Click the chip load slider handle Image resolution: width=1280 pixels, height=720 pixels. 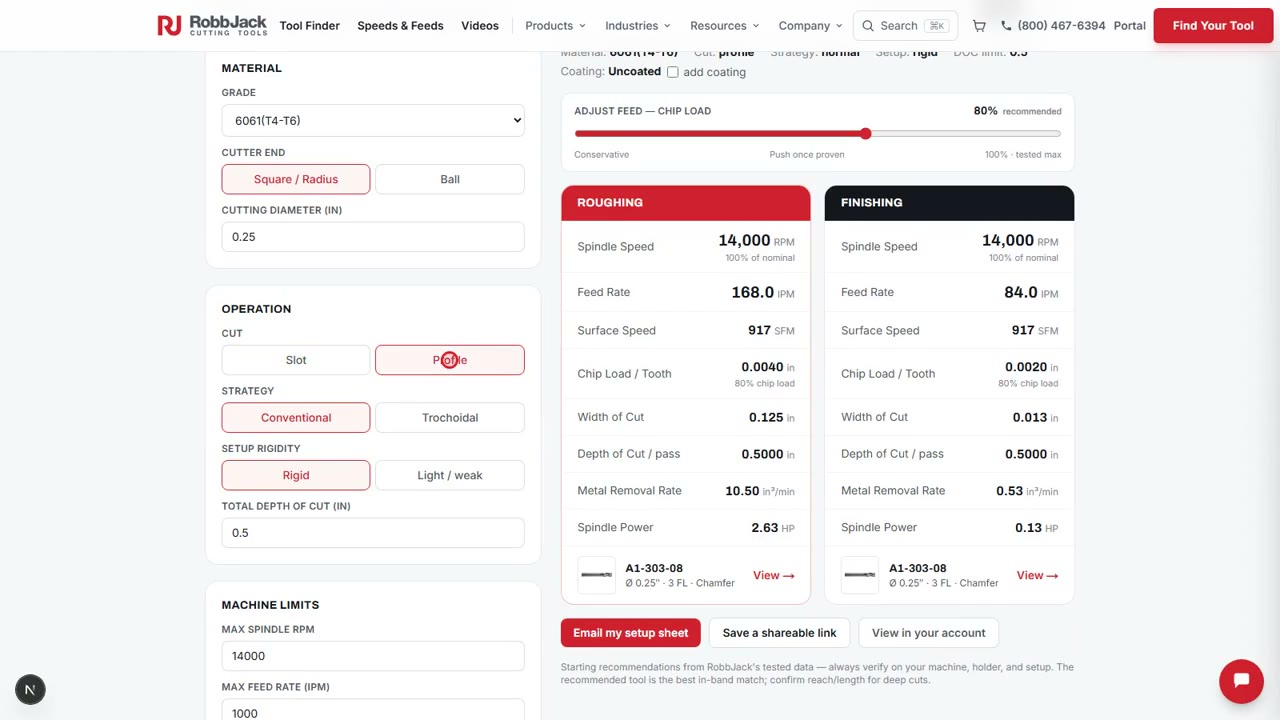pos(866,134)
